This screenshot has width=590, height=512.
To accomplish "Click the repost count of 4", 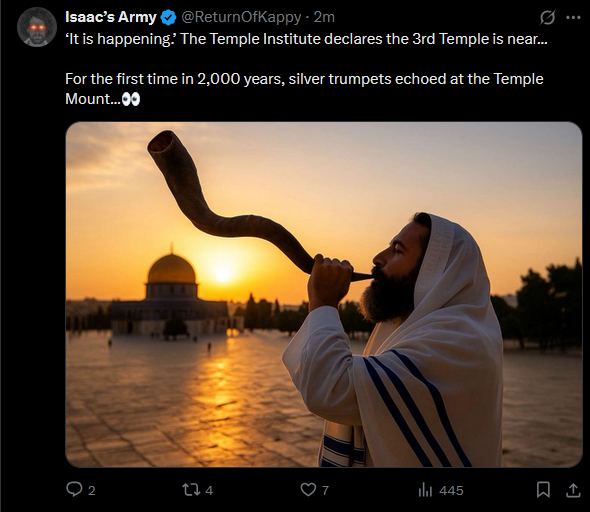I will pos(209,490).
